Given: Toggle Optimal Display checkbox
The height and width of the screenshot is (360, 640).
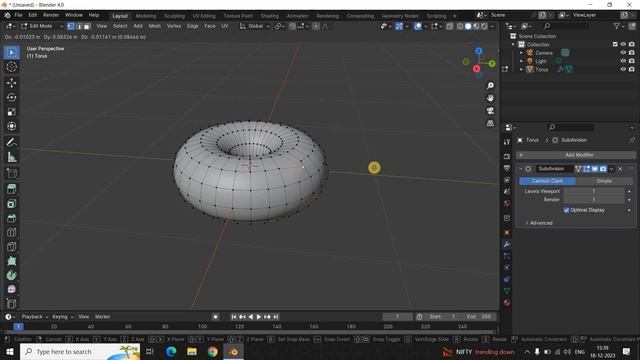Looking at the screenshot, I should tap(566, 210).
